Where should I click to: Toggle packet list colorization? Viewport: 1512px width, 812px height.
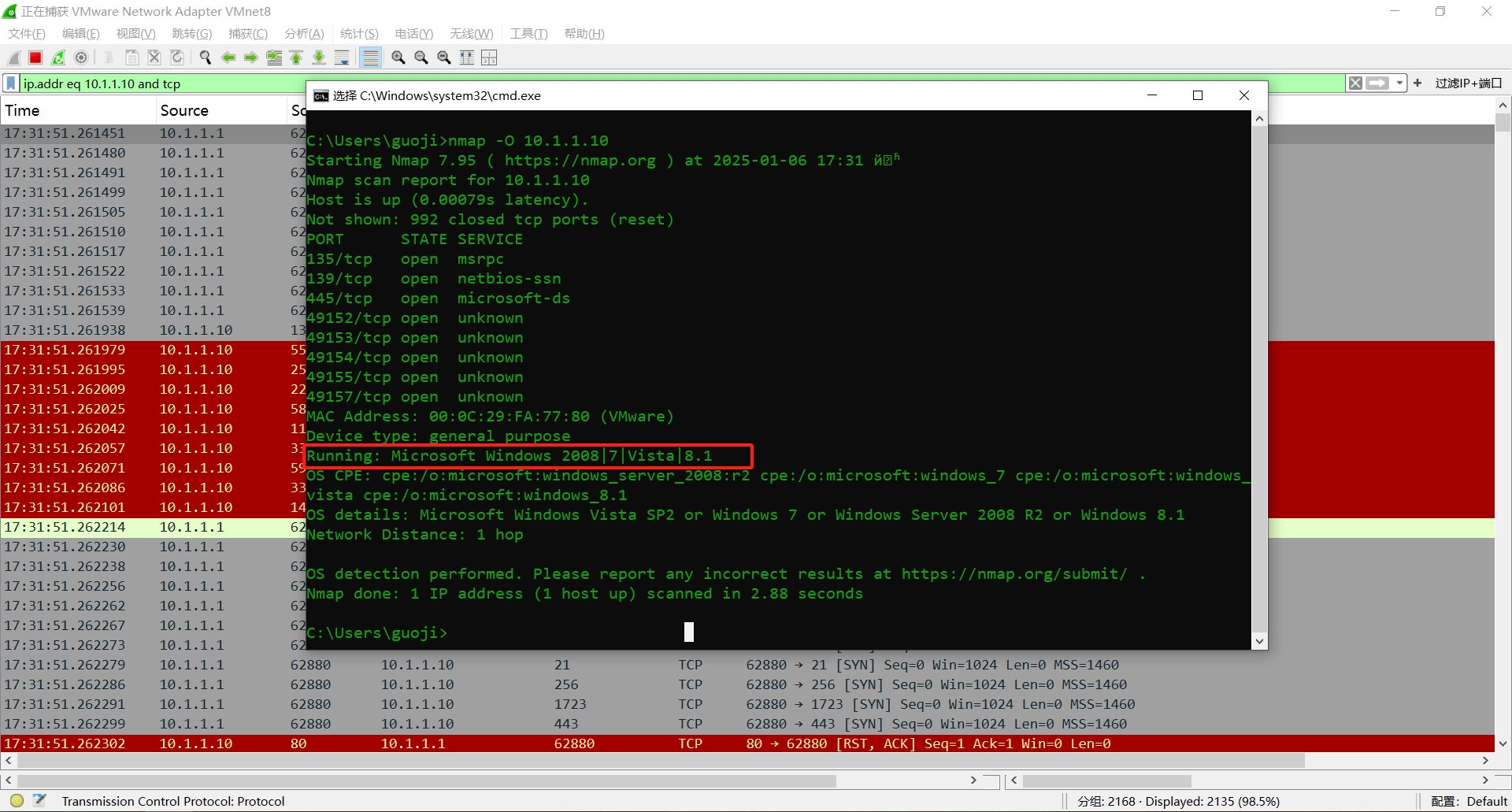(370, 57)
